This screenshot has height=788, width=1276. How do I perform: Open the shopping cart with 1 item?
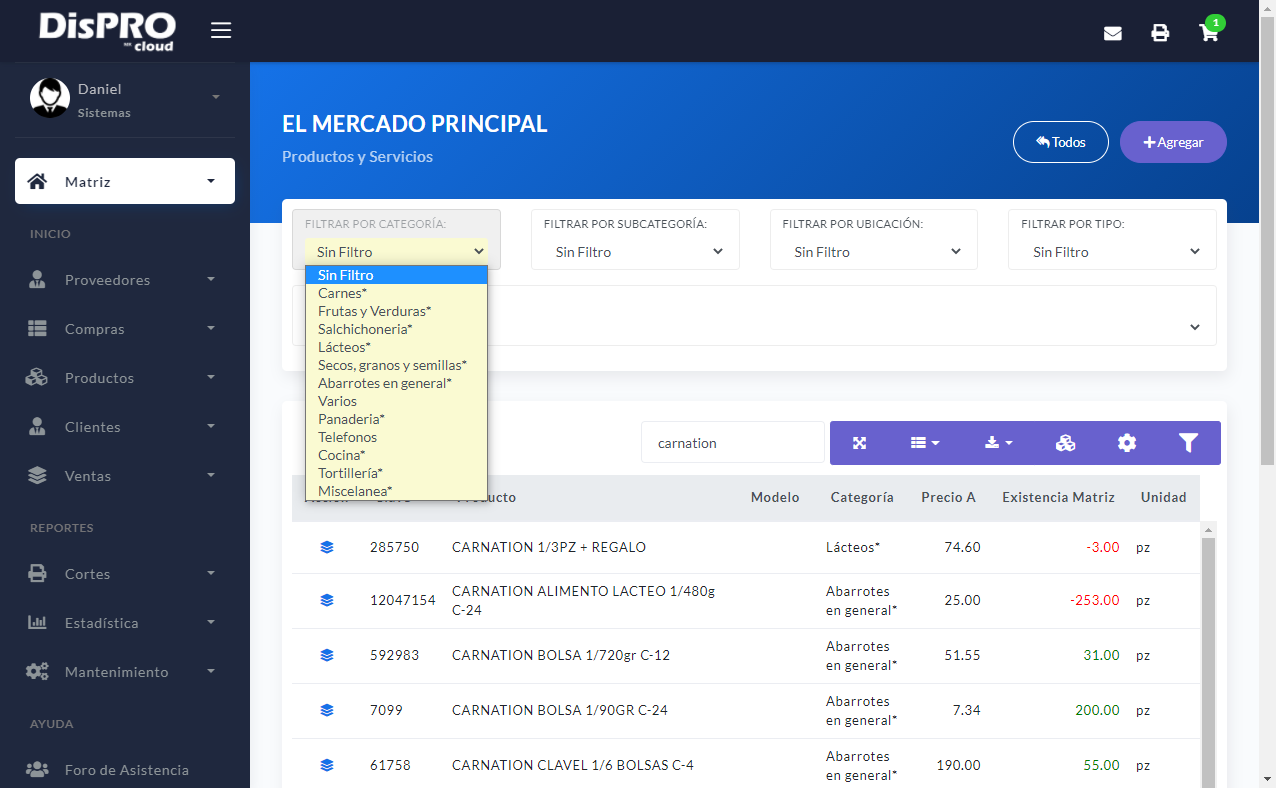[1208, 32]
